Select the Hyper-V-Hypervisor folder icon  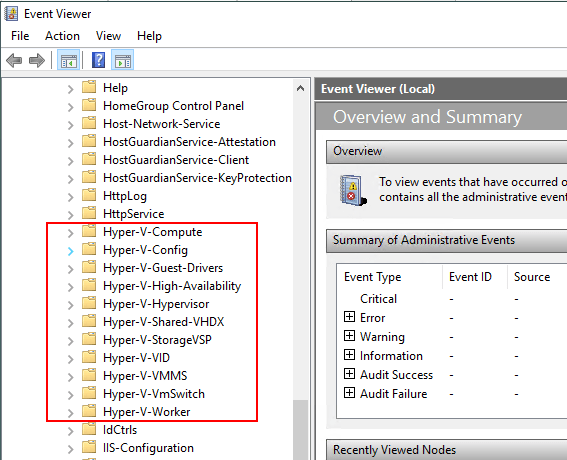(x=89, y=303)
